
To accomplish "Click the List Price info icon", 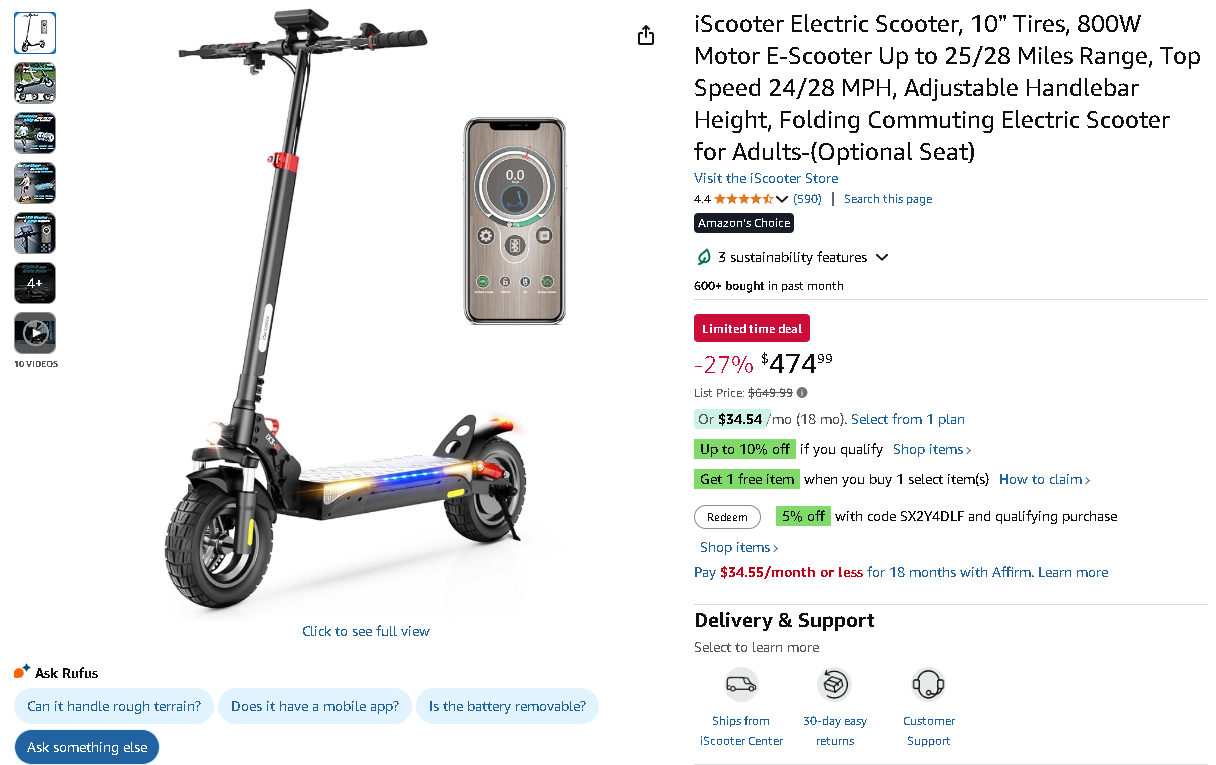I will pyautogui.click(x=802, y=393).
